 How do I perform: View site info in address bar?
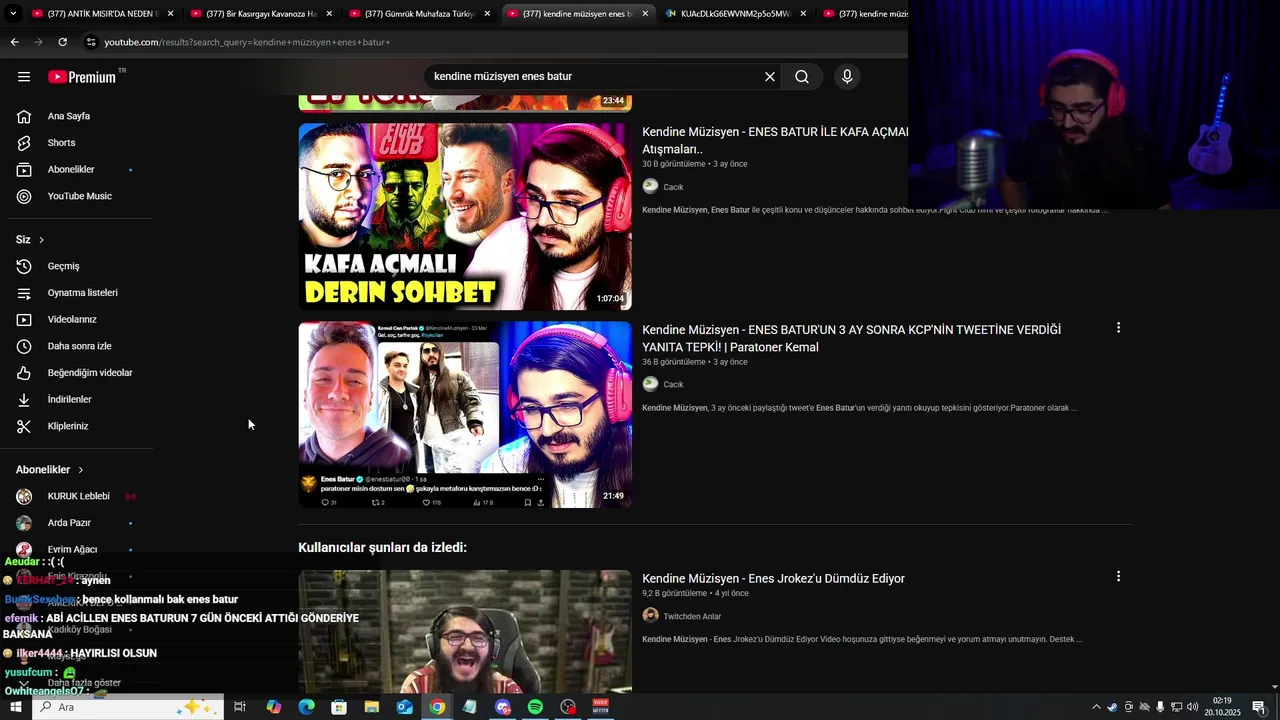91,42
